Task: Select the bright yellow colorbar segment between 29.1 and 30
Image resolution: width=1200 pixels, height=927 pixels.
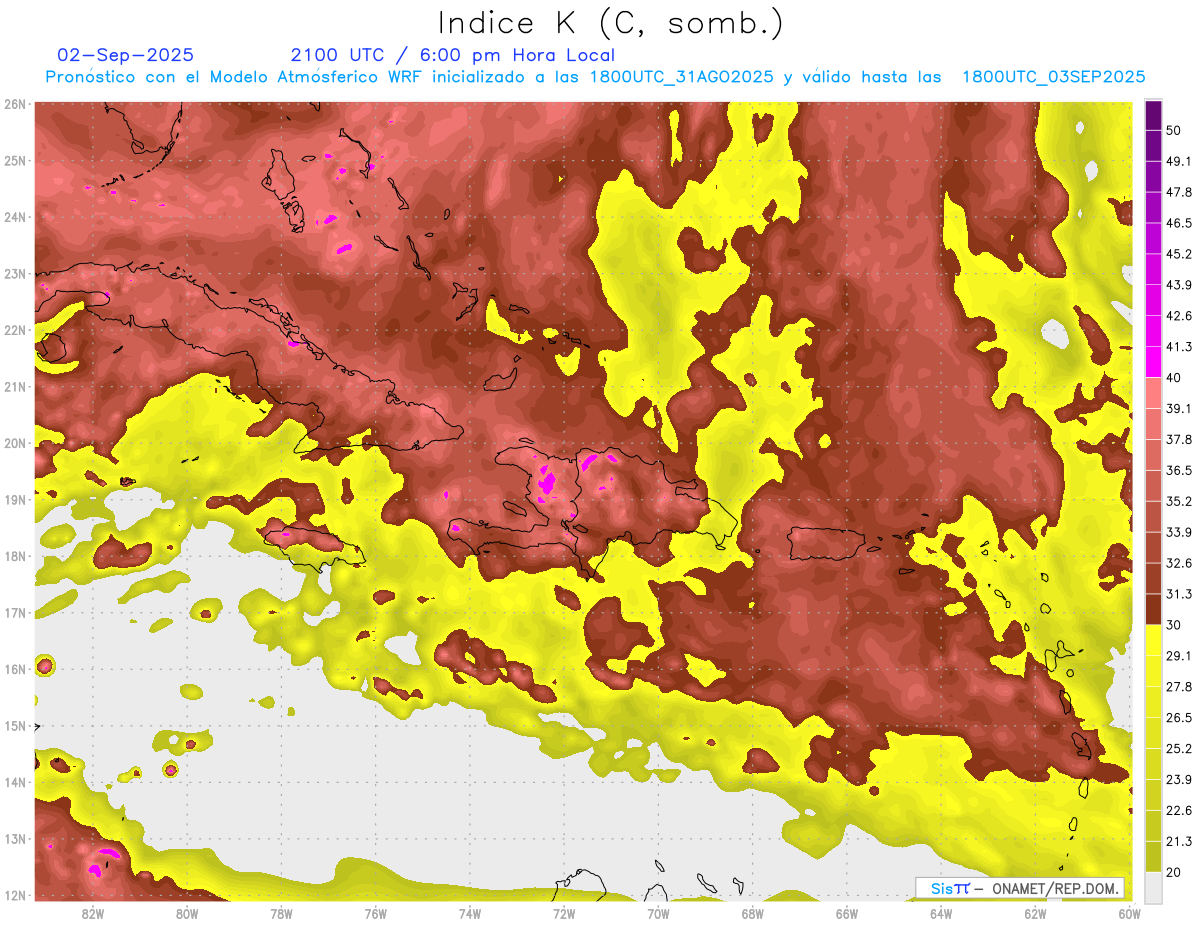Action: pos(1153,641)
